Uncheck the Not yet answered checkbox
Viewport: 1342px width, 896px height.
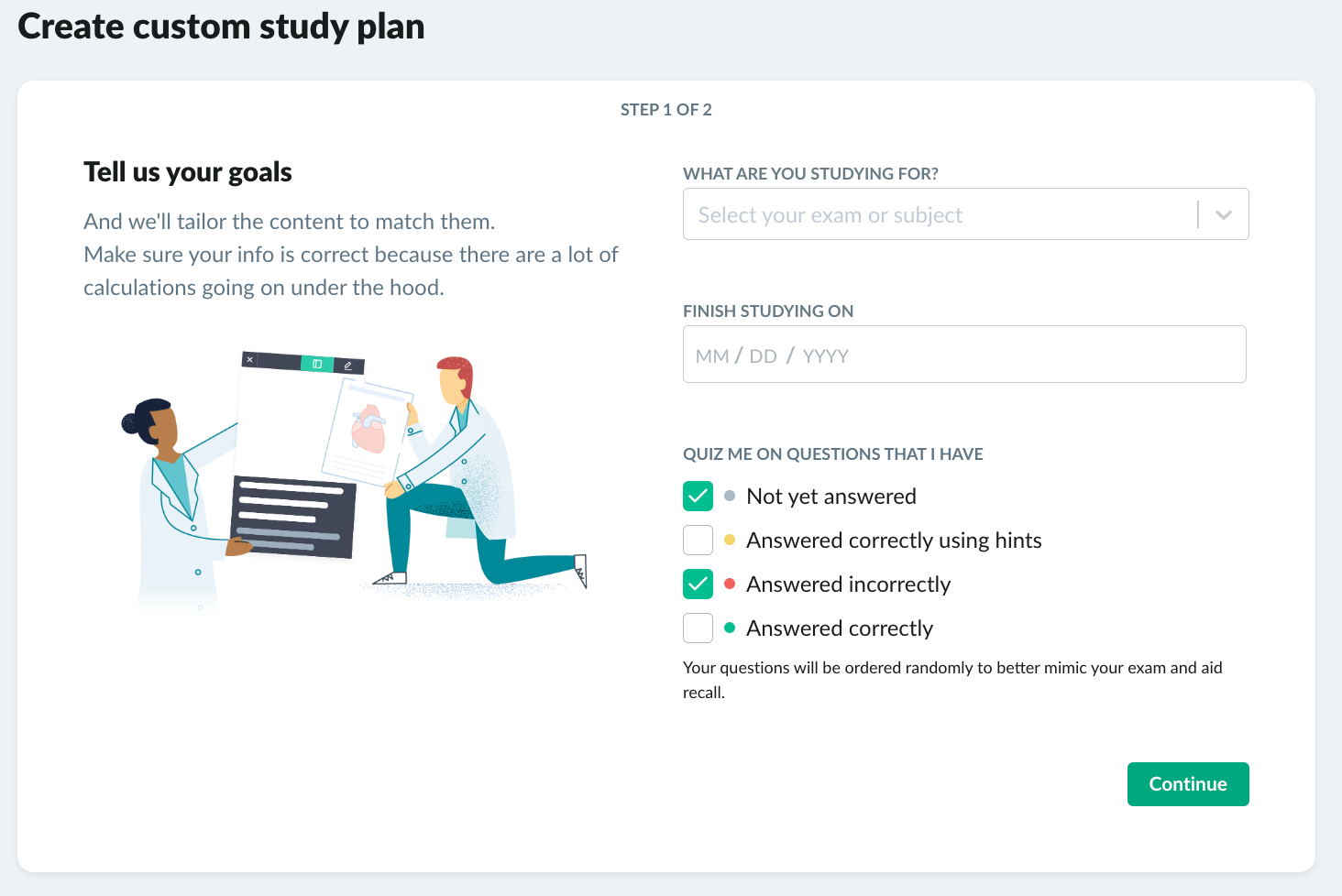pos(698,496)
